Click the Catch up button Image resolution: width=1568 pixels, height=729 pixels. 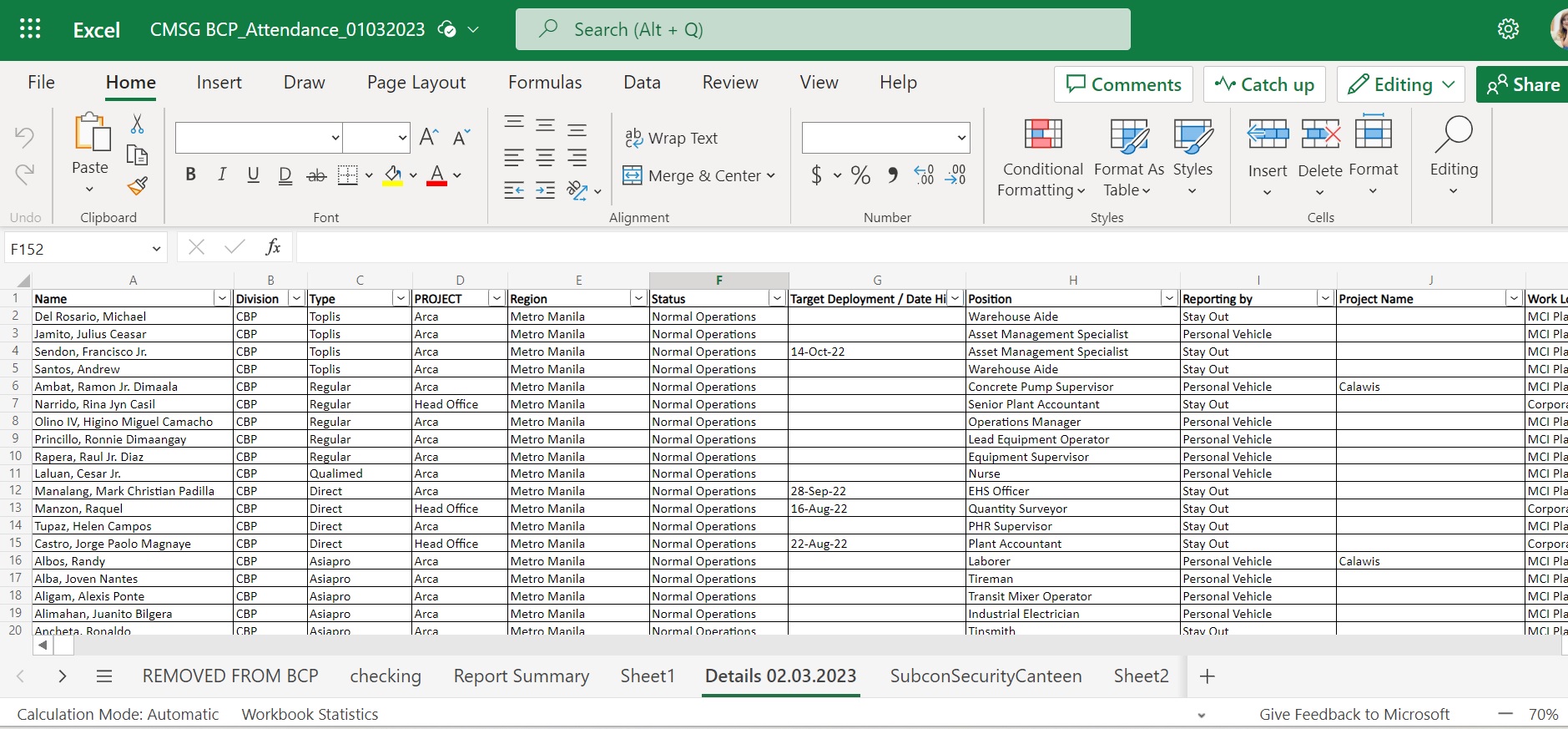click(1264, 84)
